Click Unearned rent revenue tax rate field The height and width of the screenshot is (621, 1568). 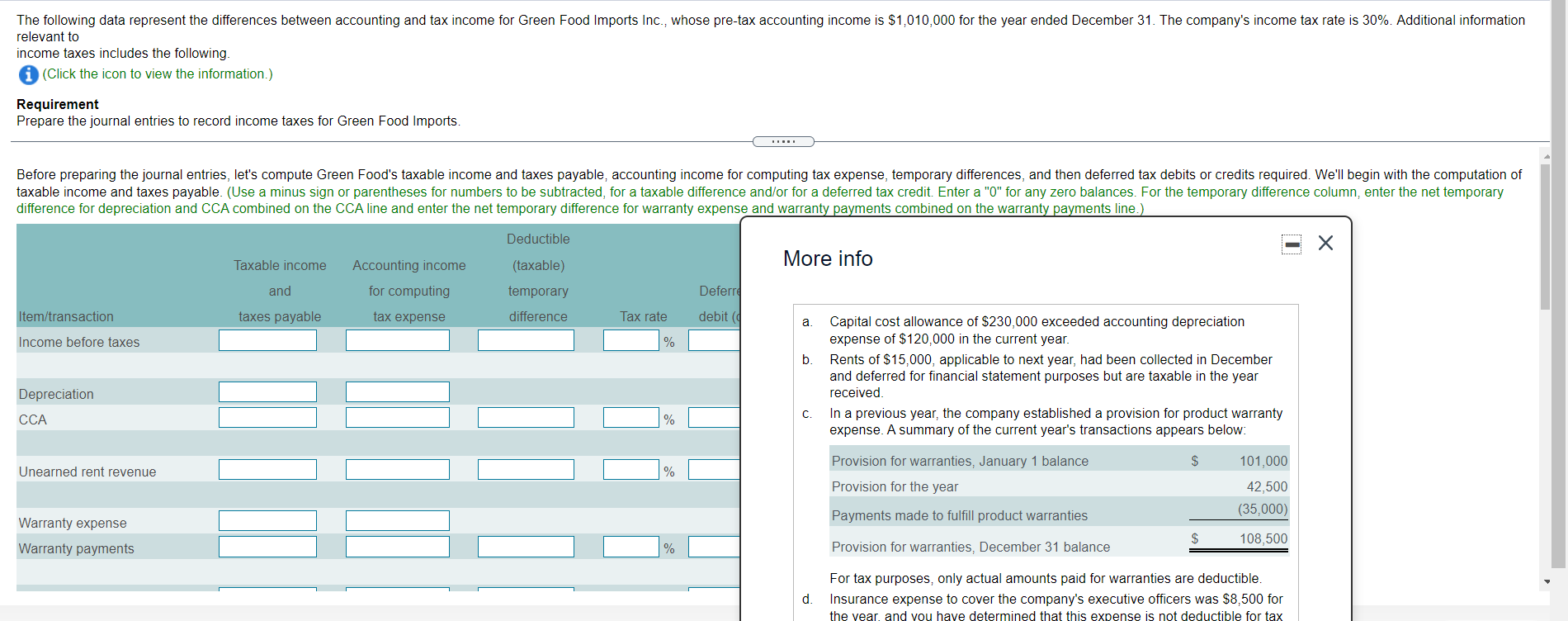[x=631, y=470]
